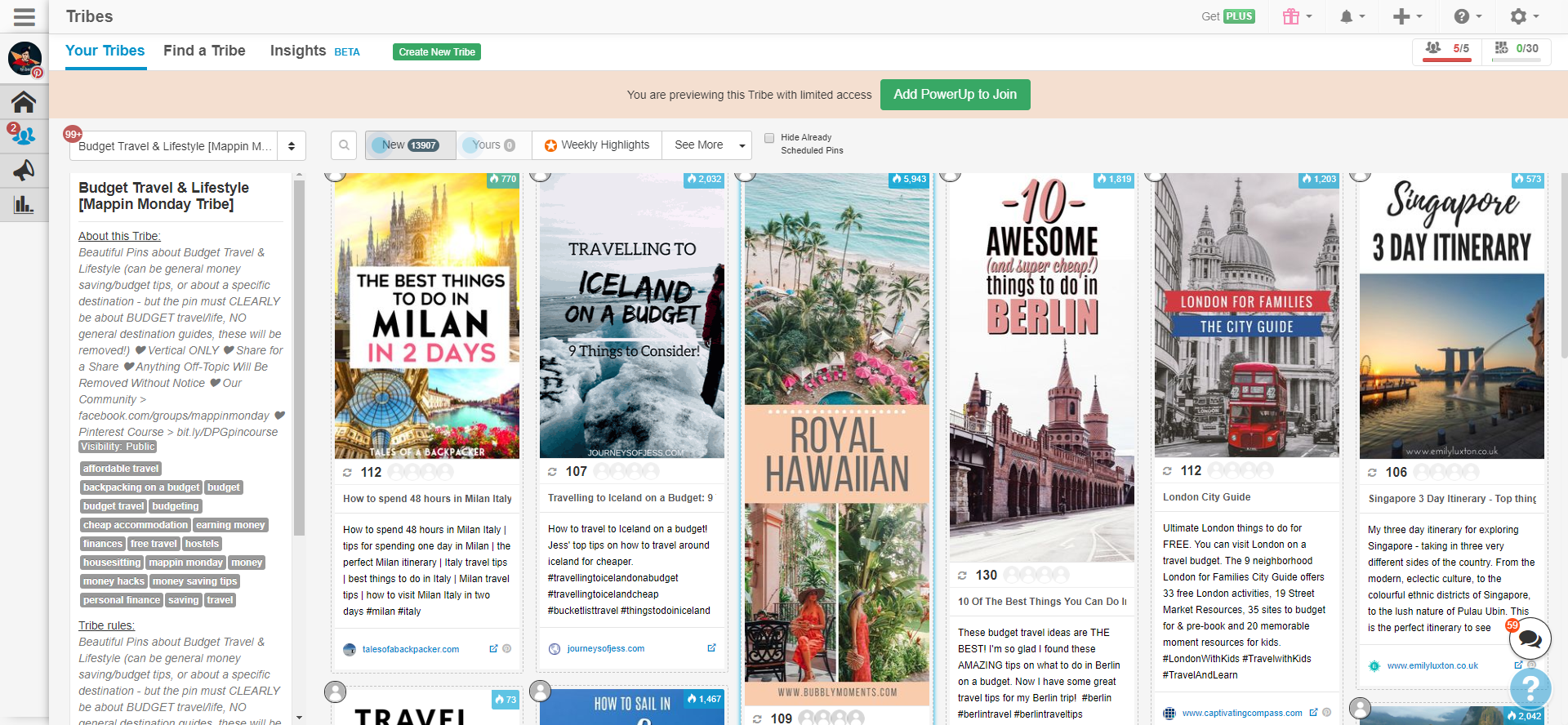Viewport: 1568px width, 725px height.
Task: Open the Milan in 2 Days pin image
Action: 426,318
